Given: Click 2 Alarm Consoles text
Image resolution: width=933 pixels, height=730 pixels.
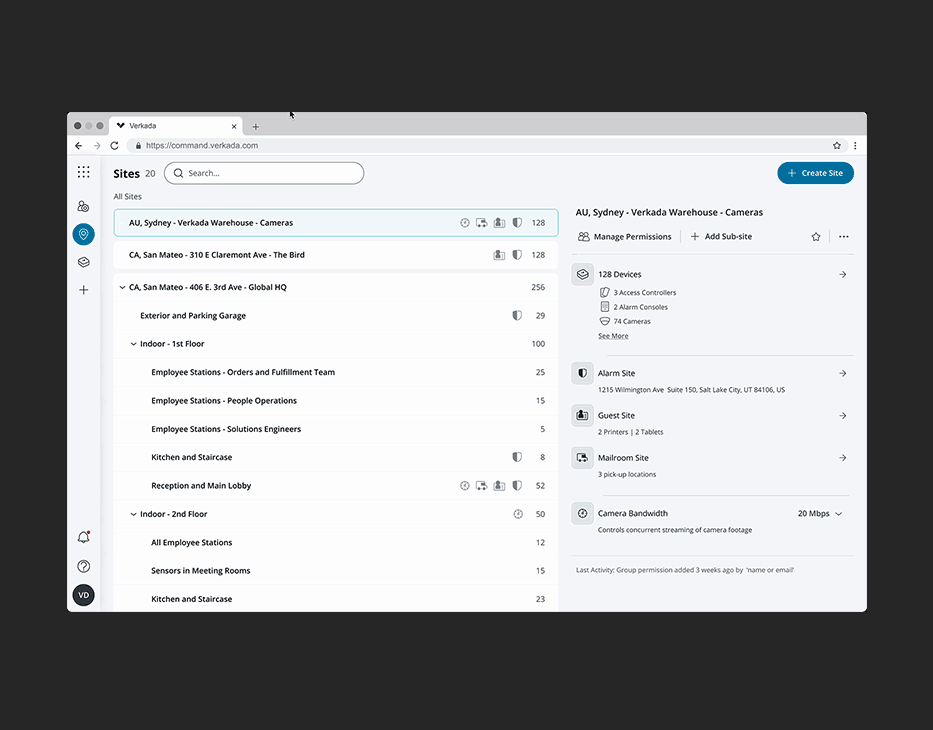Looking at the screenshot, I should coord(640,307).
